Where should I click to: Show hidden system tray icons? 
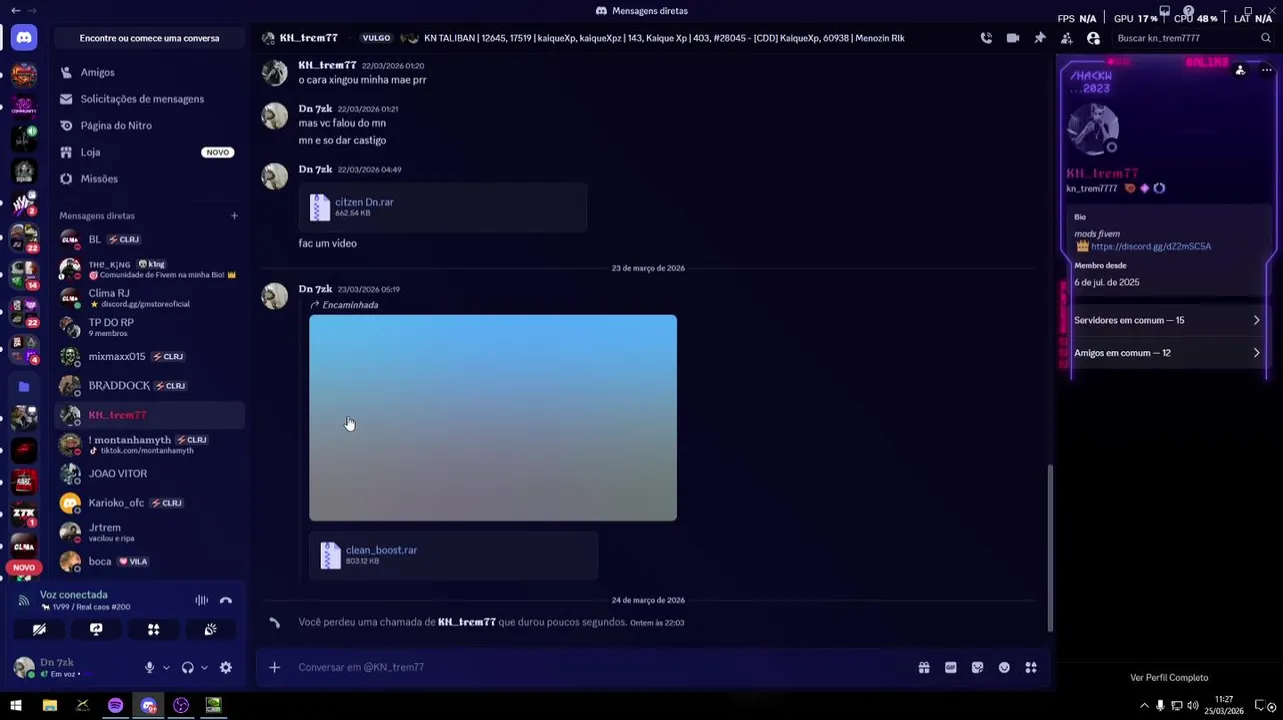click(x=1144, y=706)
